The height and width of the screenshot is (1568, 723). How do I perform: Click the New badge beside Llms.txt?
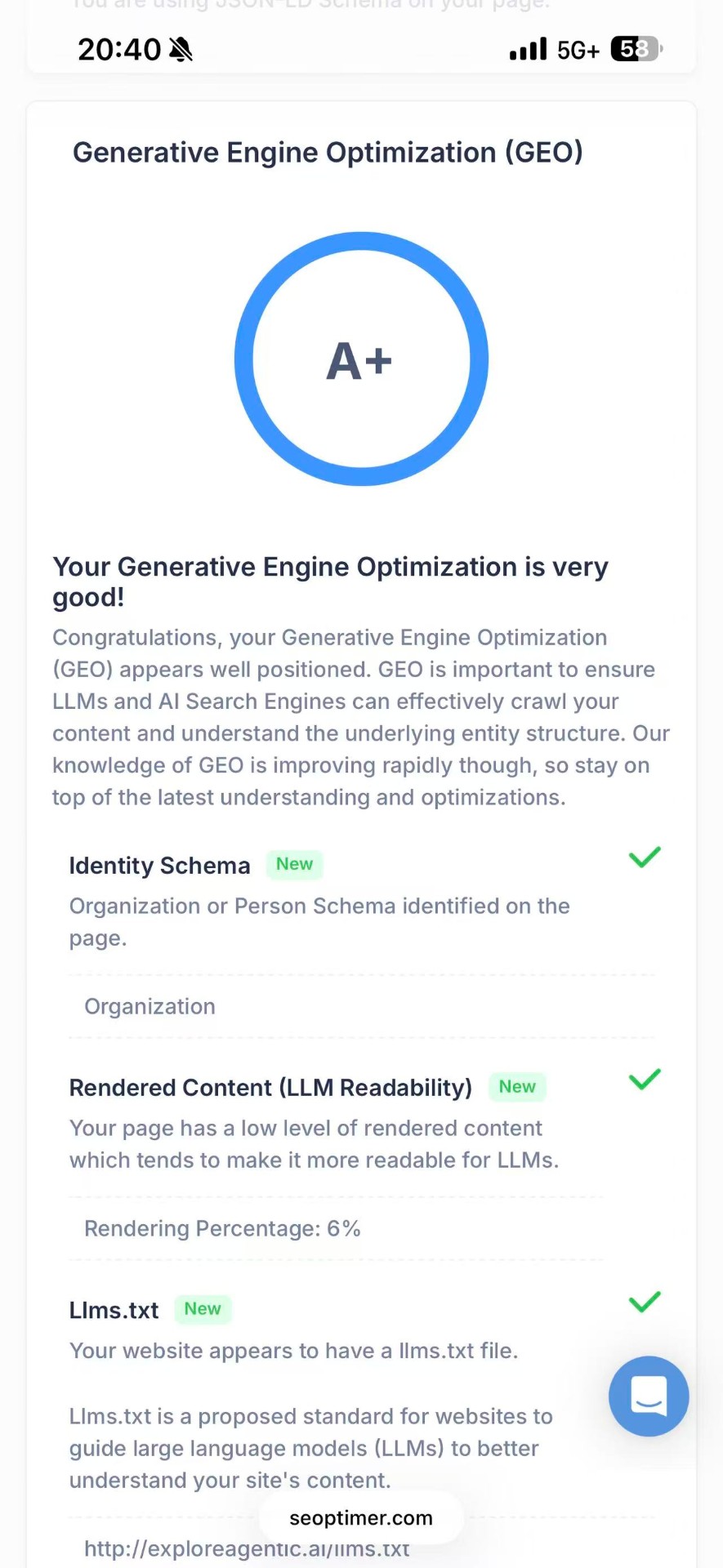[x=203, y=1309]
